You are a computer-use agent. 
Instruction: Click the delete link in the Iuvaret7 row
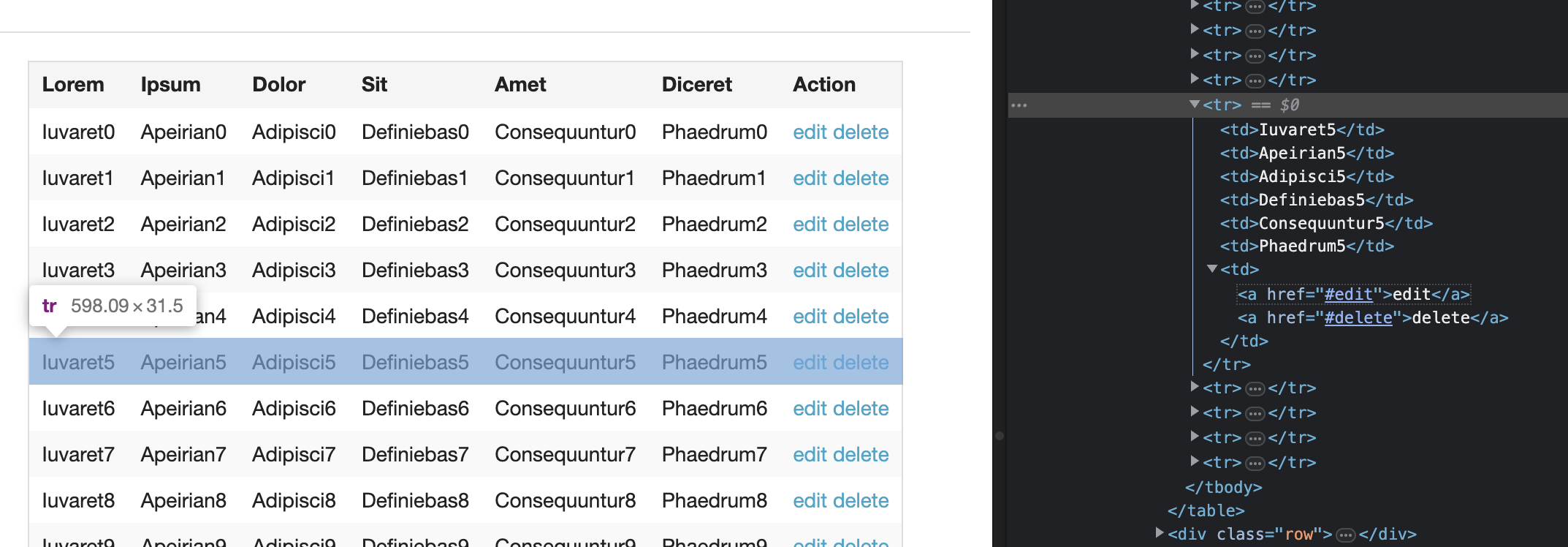[861, 455]
